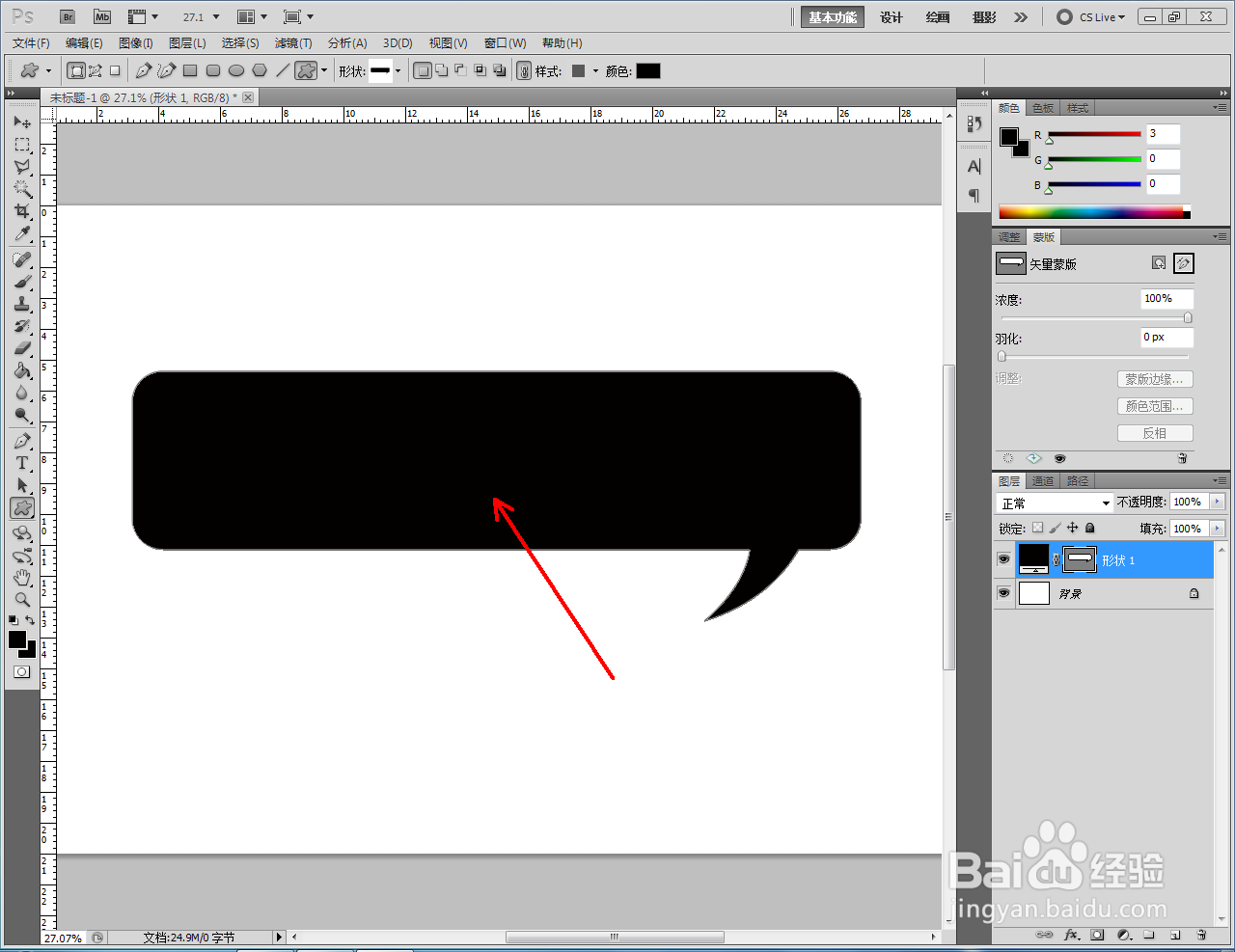Hide the 背景 layer
The height and width of the screenshot is (952, 1235).
click(x=1003, y=593)
